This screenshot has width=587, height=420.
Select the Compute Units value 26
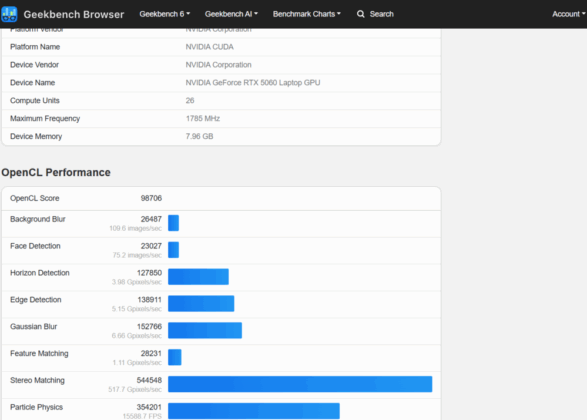pyautogui.click(x=190, y=100)
